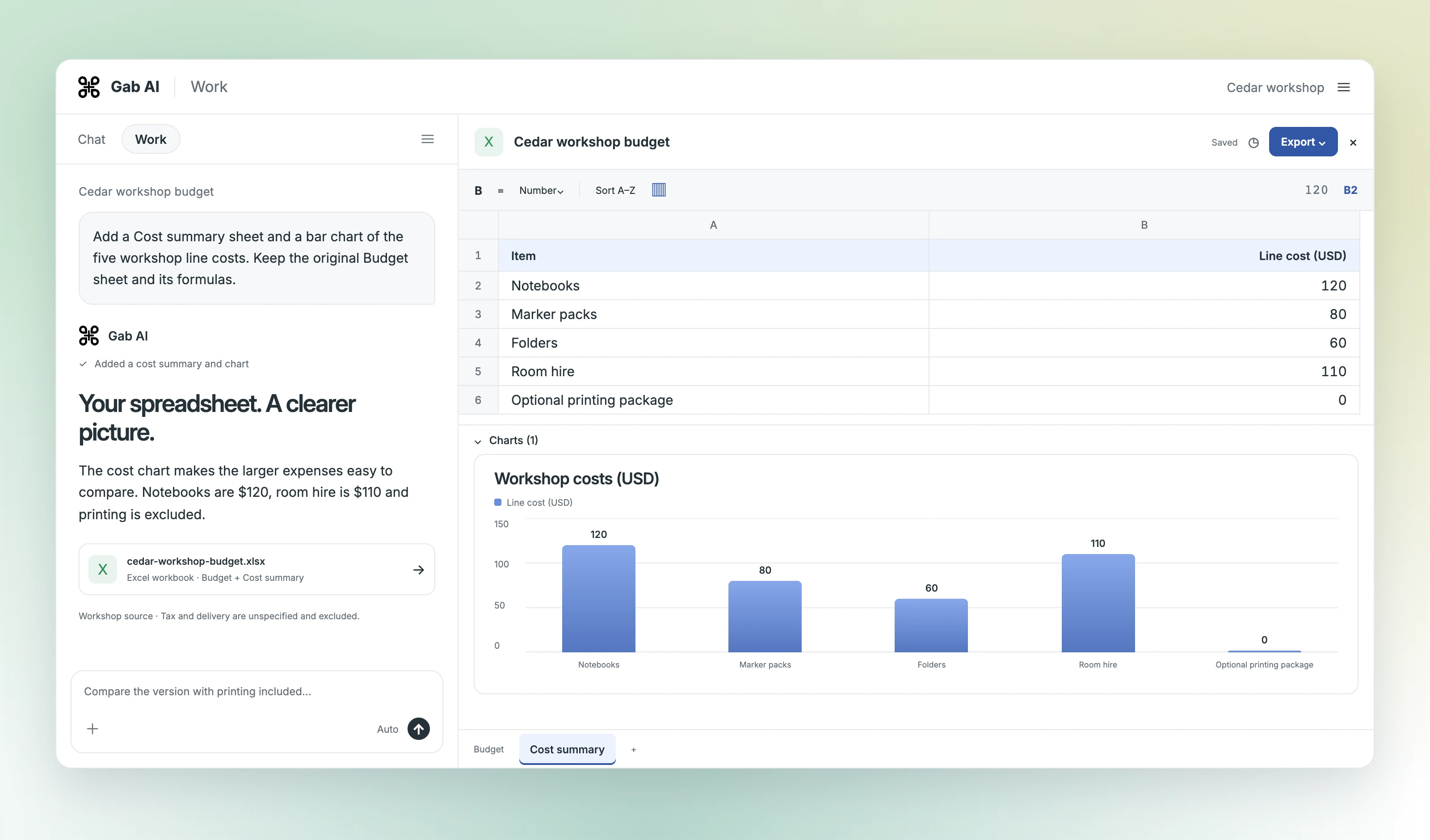This screenshot has height=840, width=1430.
Task: Send the message with arrow button
Action: (x=419, y=729)
